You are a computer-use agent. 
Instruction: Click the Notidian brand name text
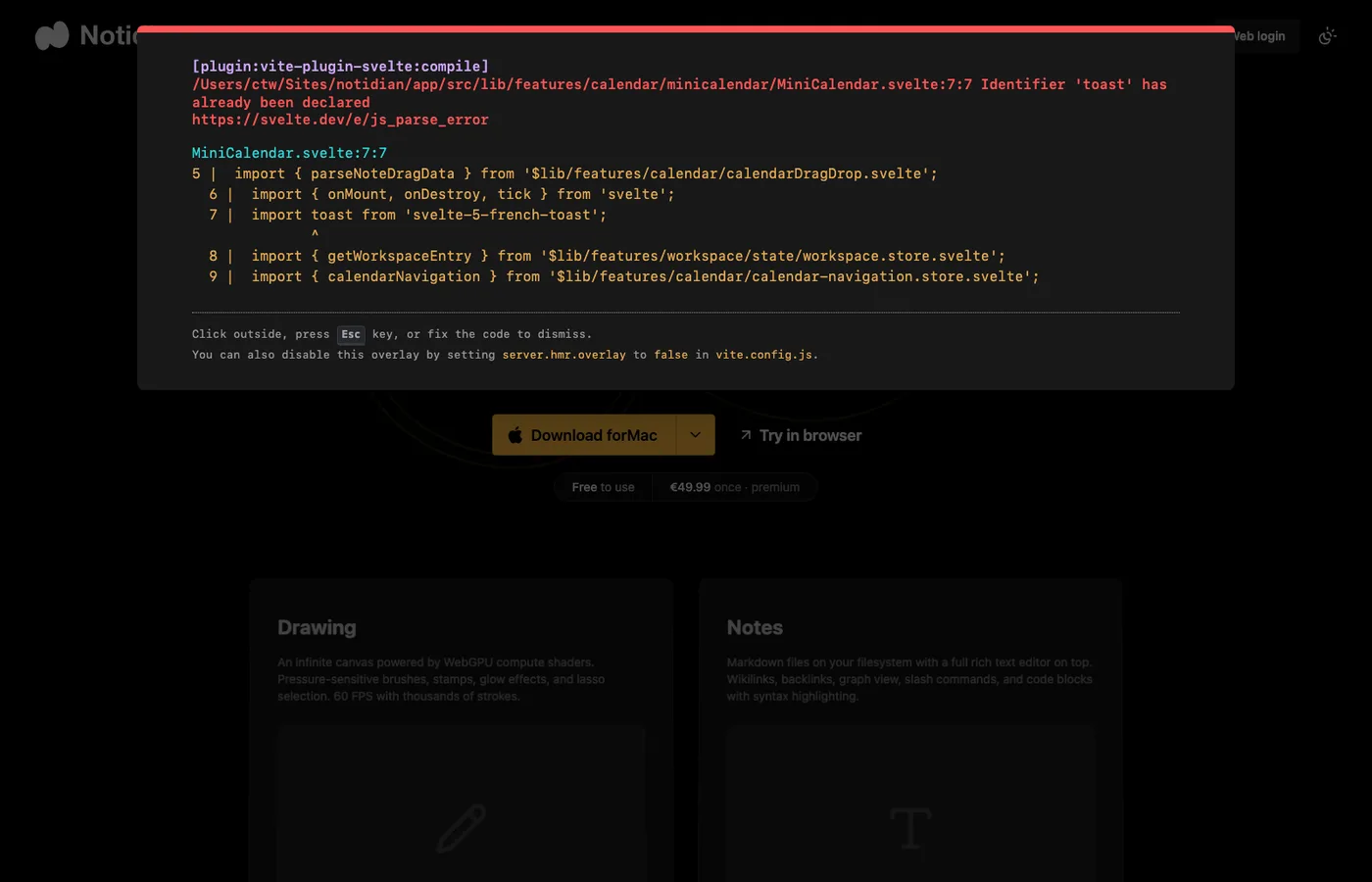[109, 35]
